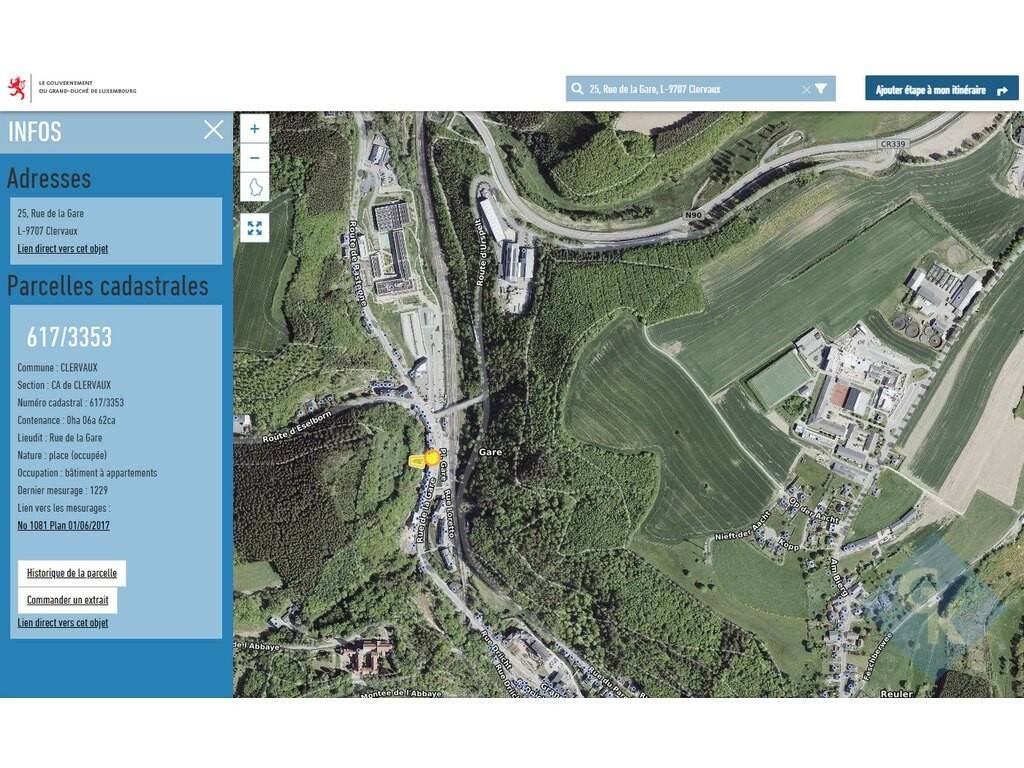Focus the address search input field
Viewport: 1024px width, 768px height.
click(690, 89)
